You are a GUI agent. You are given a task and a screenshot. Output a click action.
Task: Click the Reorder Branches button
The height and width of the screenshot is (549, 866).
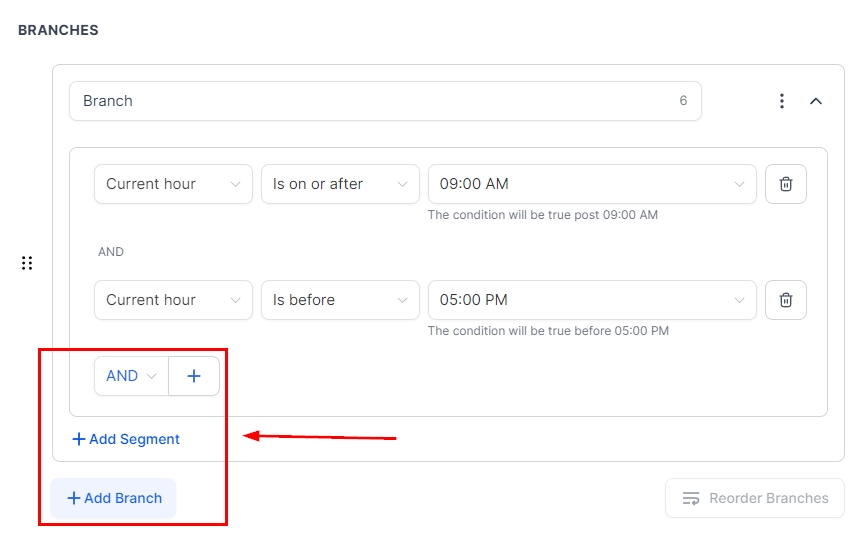(755, 498)
